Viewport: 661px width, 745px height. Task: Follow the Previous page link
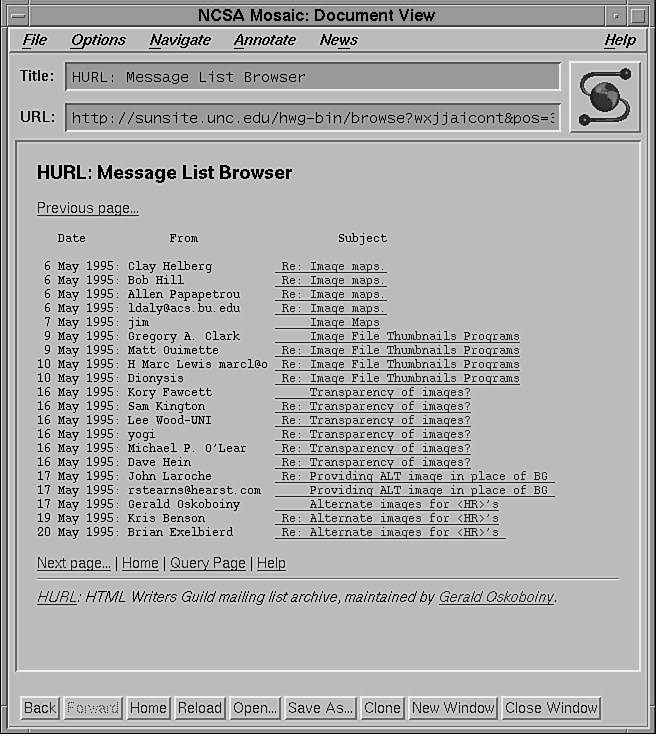tap(88, 208)
